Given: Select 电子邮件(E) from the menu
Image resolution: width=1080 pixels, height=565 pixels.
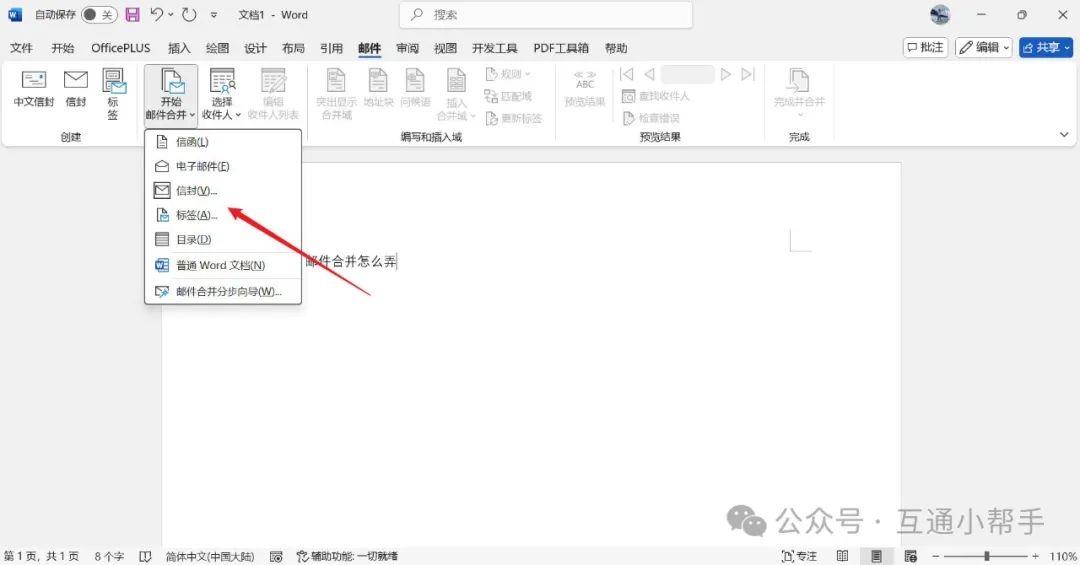Looking at the screenshot, I should coord(222,166).
